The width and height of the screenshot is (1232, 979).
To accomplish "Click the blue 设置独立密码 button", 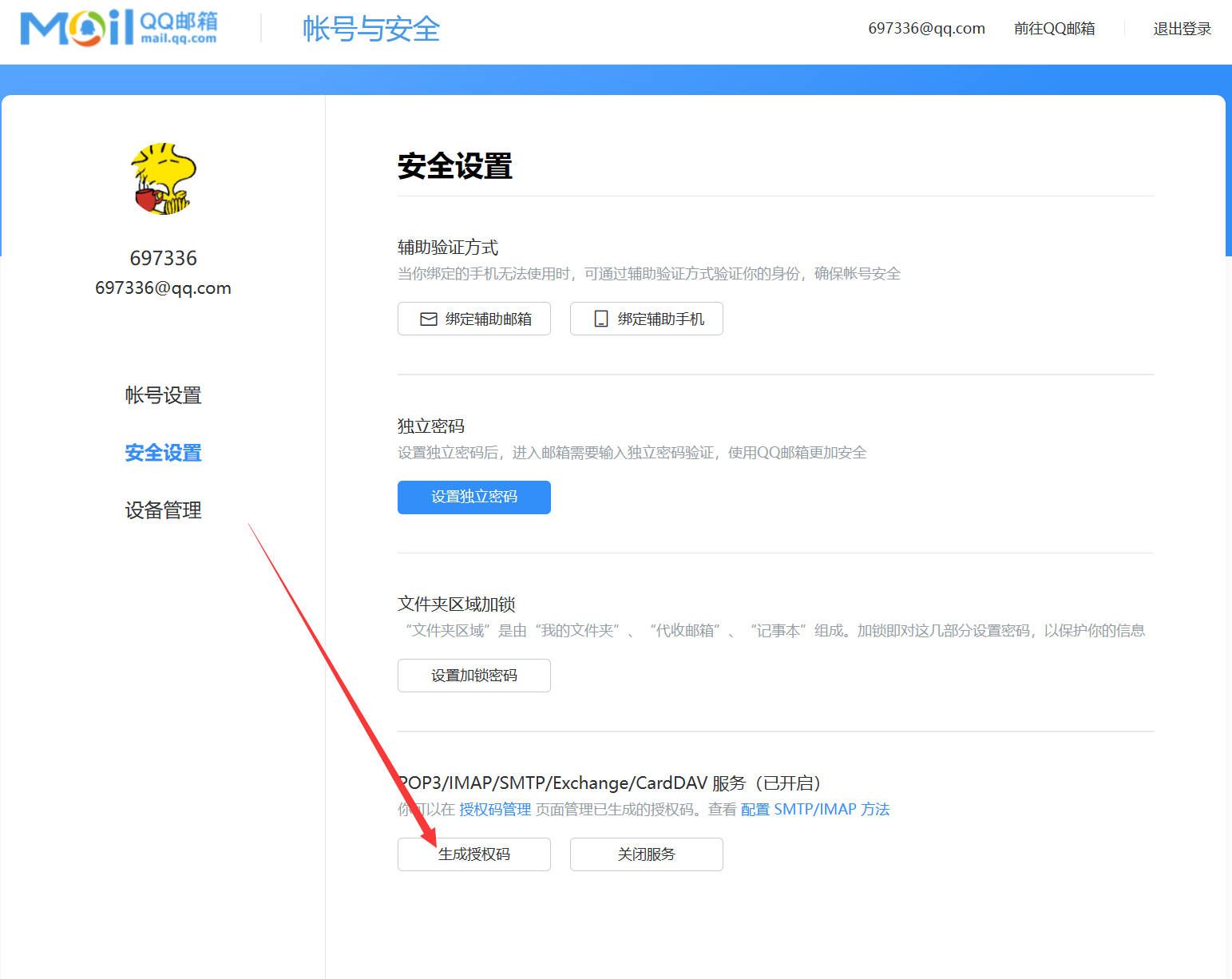I will click(474, 497).
